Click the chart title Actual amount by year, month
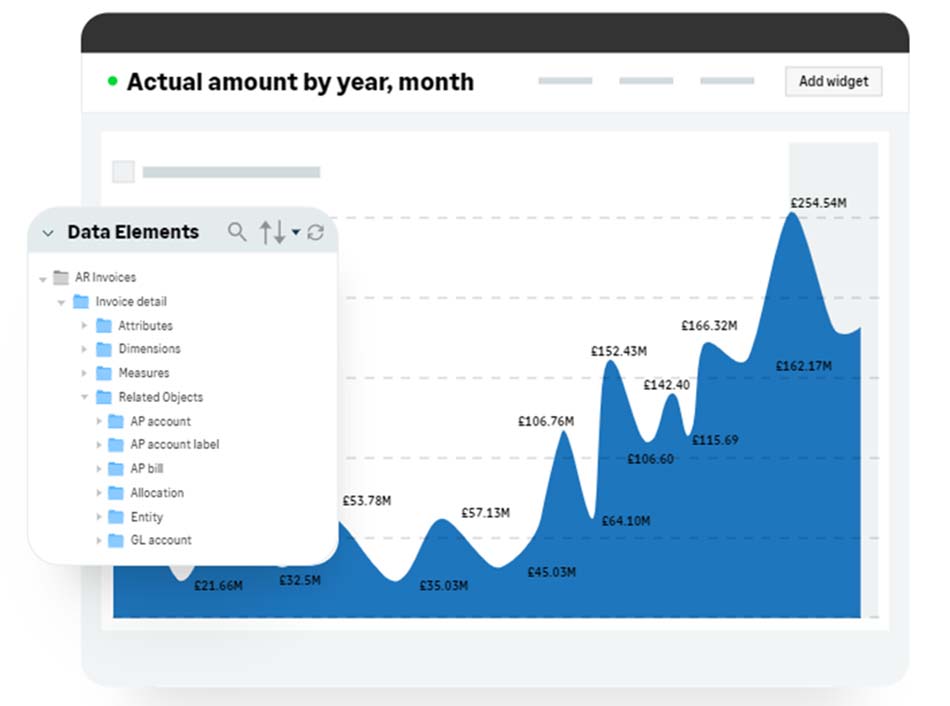This screenshot has height=706, width=950. point(300,82)
